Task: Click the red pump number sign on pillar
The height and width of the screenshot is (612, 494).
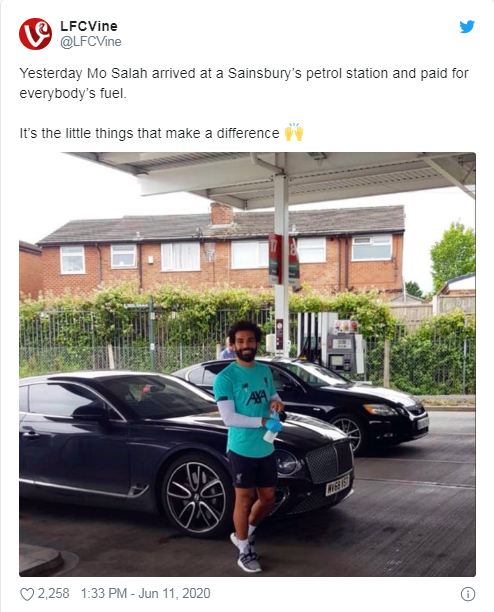Action: tap(275, 259)
